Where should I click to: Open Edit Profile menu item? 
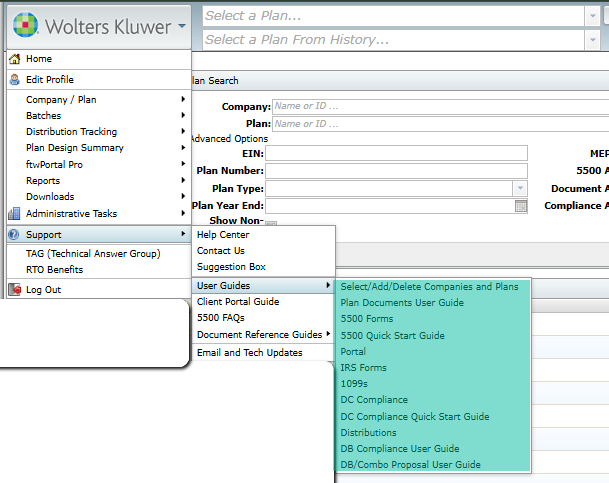click(99, 80)
